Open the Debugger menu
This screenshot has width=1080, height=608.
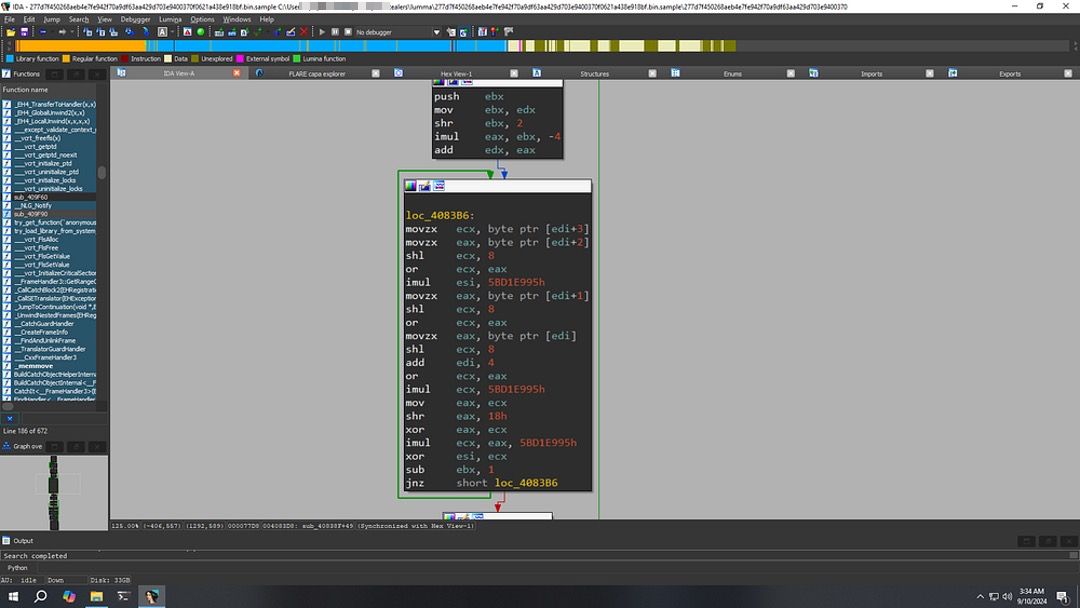(135, 19)
